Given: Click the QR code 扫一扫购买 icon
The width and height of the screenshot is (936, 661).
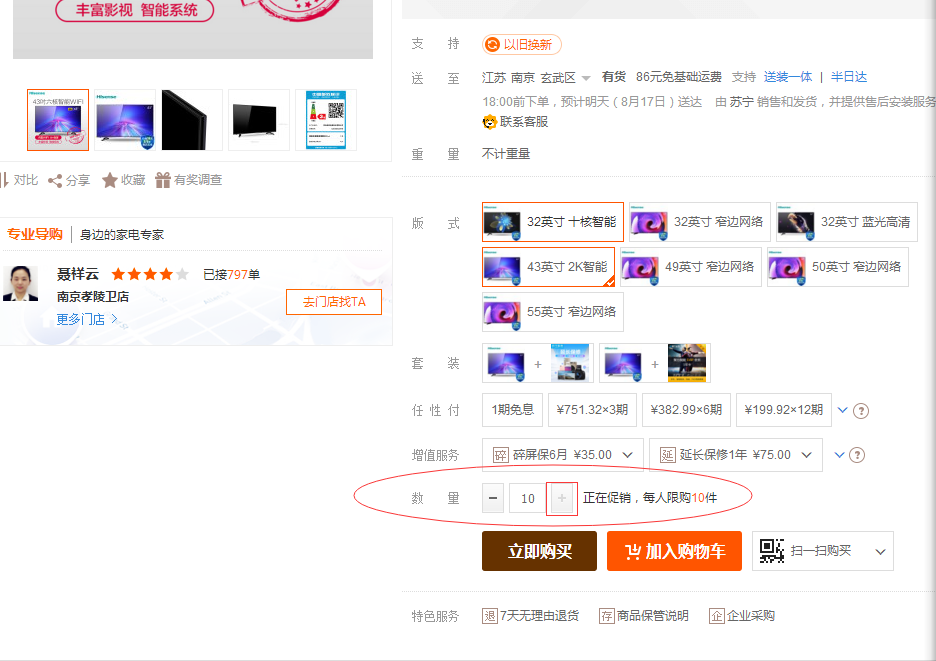Looking at the screenshot, I should coord(771,551).
